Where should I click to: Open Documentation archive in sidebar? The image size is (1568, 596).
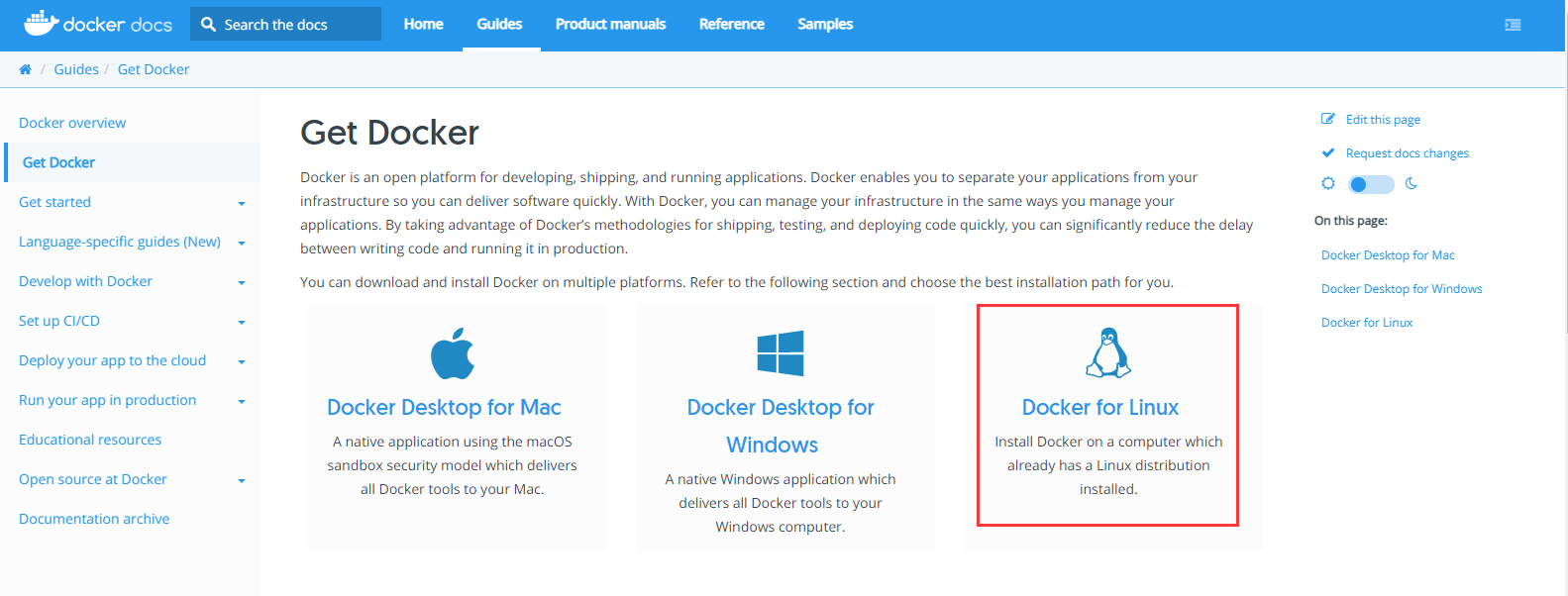(94, 519)
